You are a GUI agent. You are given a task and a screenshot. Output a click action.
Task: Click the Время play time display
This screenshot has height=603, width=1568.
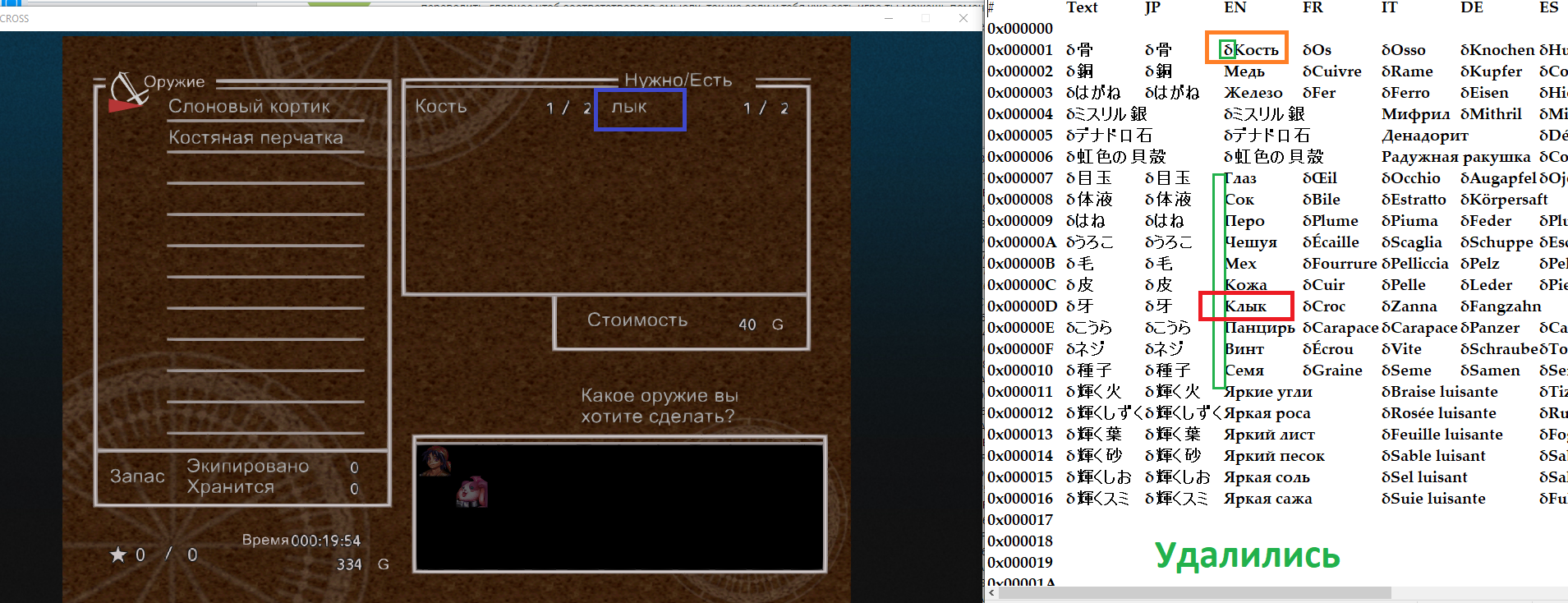click(301, 541)
